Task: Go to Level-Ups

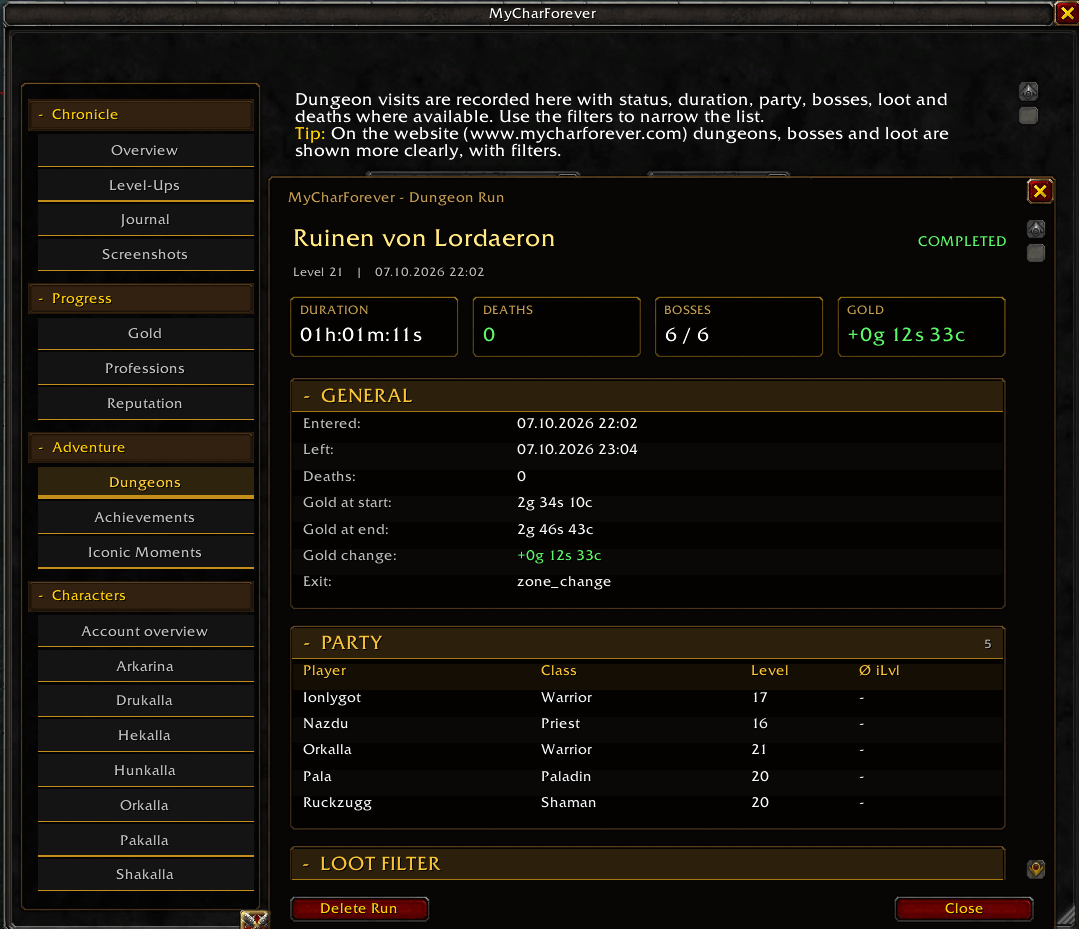Action: tap(145, 185)
